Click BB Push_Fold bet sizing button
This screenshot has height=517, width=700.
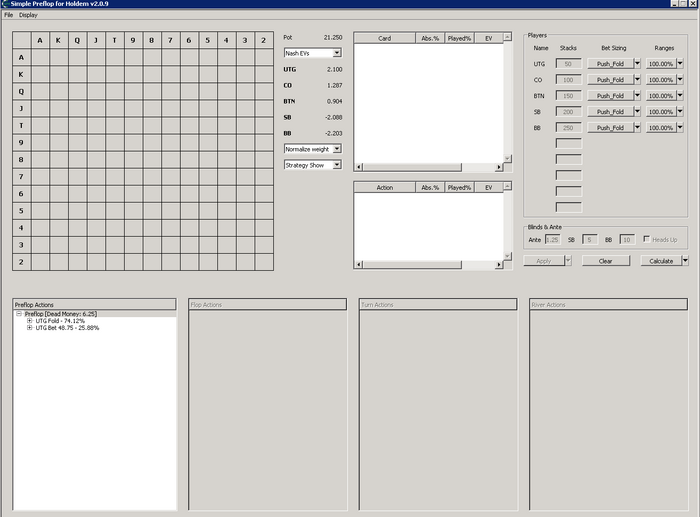tap(610, 128)
